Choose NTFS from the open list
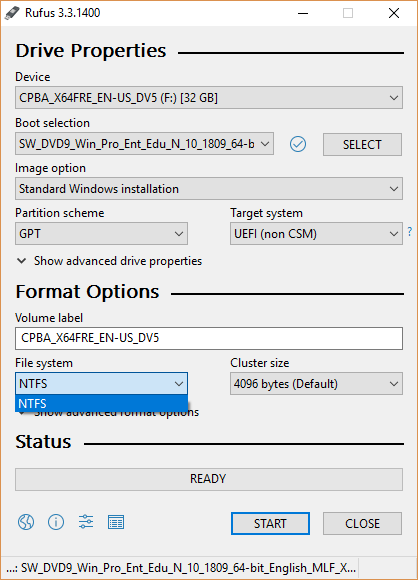This screenshot has height=580, width=418. pos(101,403)
